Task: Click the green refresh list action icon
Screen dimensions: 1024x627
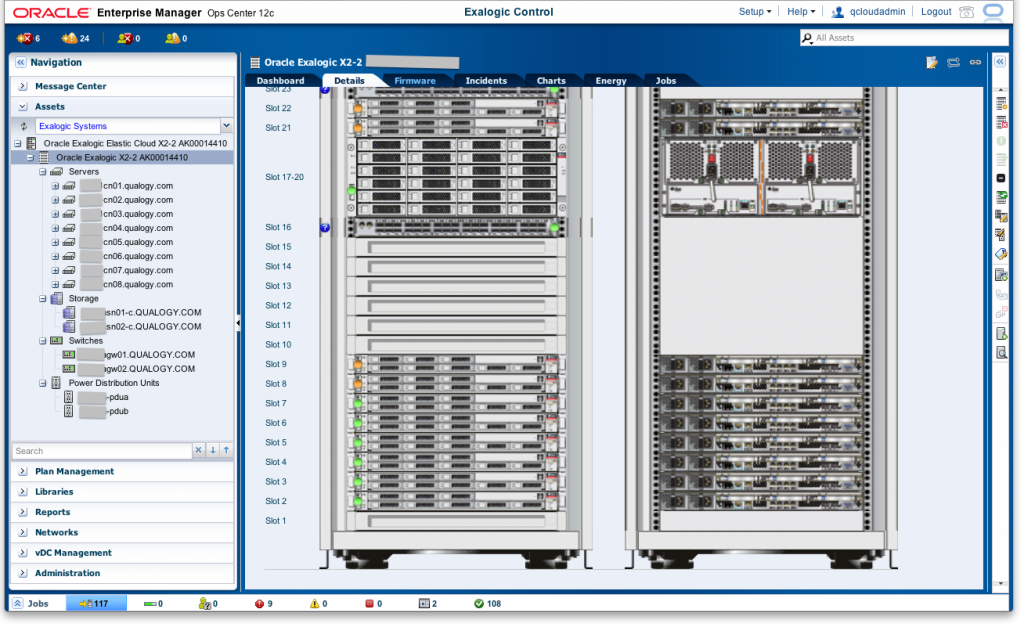Action: click(x=1001, y=197)
